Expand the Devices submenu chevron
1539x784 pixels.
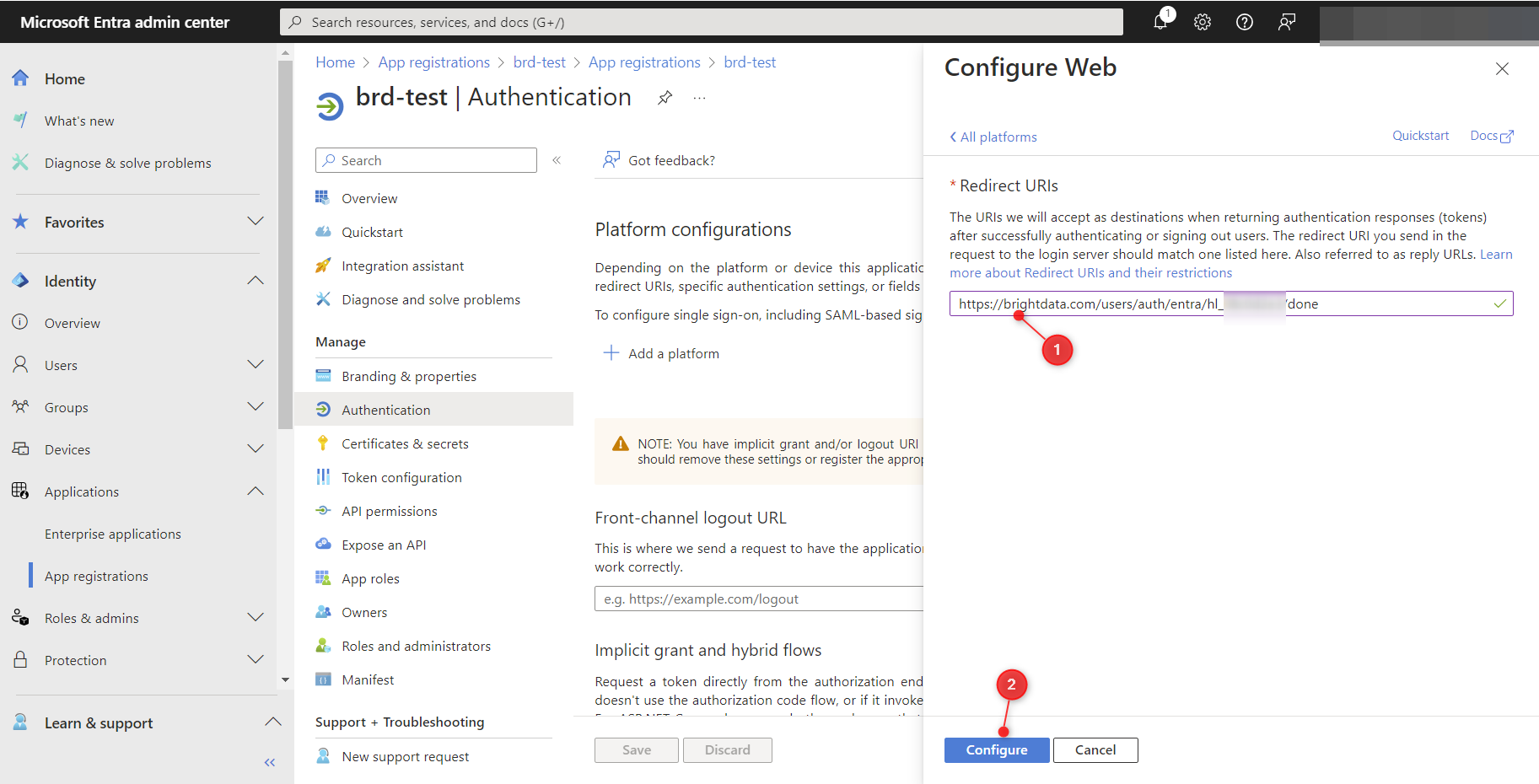pos(256,449)
